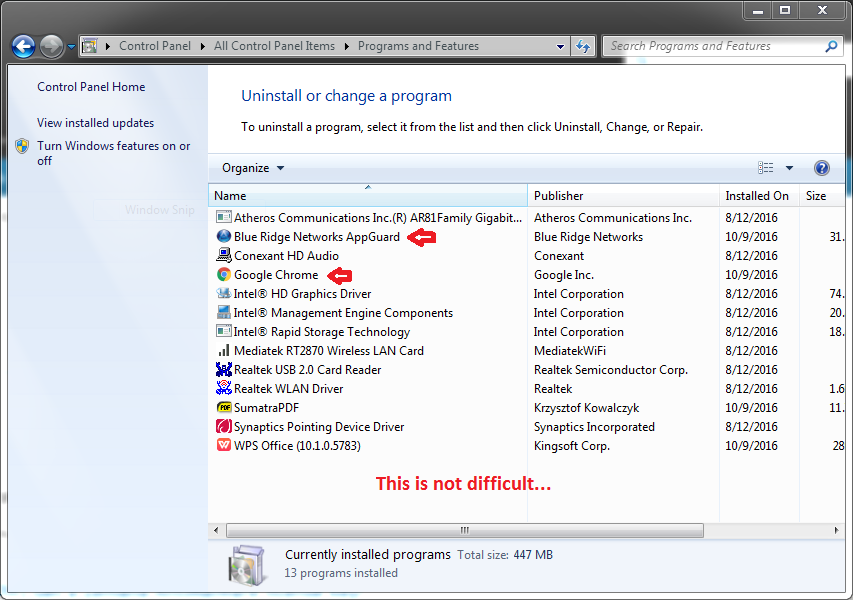The height and width of the screenshot is (600, 853).
Task: Click Intel Management Engine Components icon
Action: (224, 312)
